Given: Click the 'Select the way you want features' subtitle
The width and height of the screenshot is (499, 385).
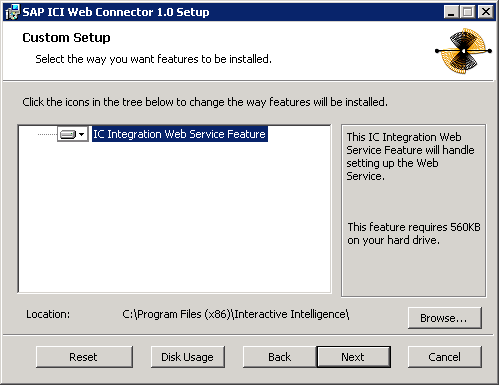Looking at the screenshot, I should pos(153,59).
